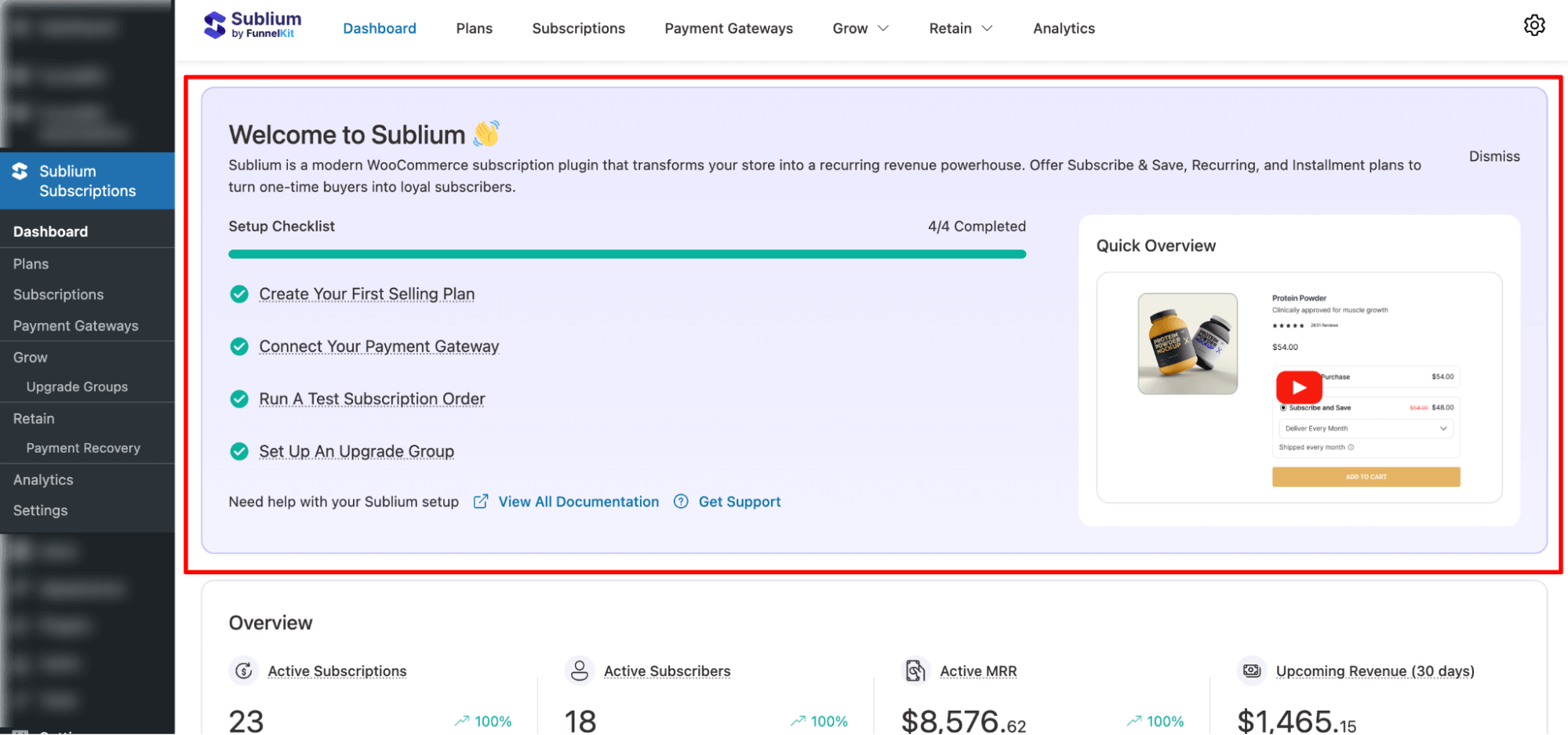This screenshot has height=735, width=1568.
Task: Click the Get Support question mark icon
Action: pyautogui.click(x=681, y=501)
